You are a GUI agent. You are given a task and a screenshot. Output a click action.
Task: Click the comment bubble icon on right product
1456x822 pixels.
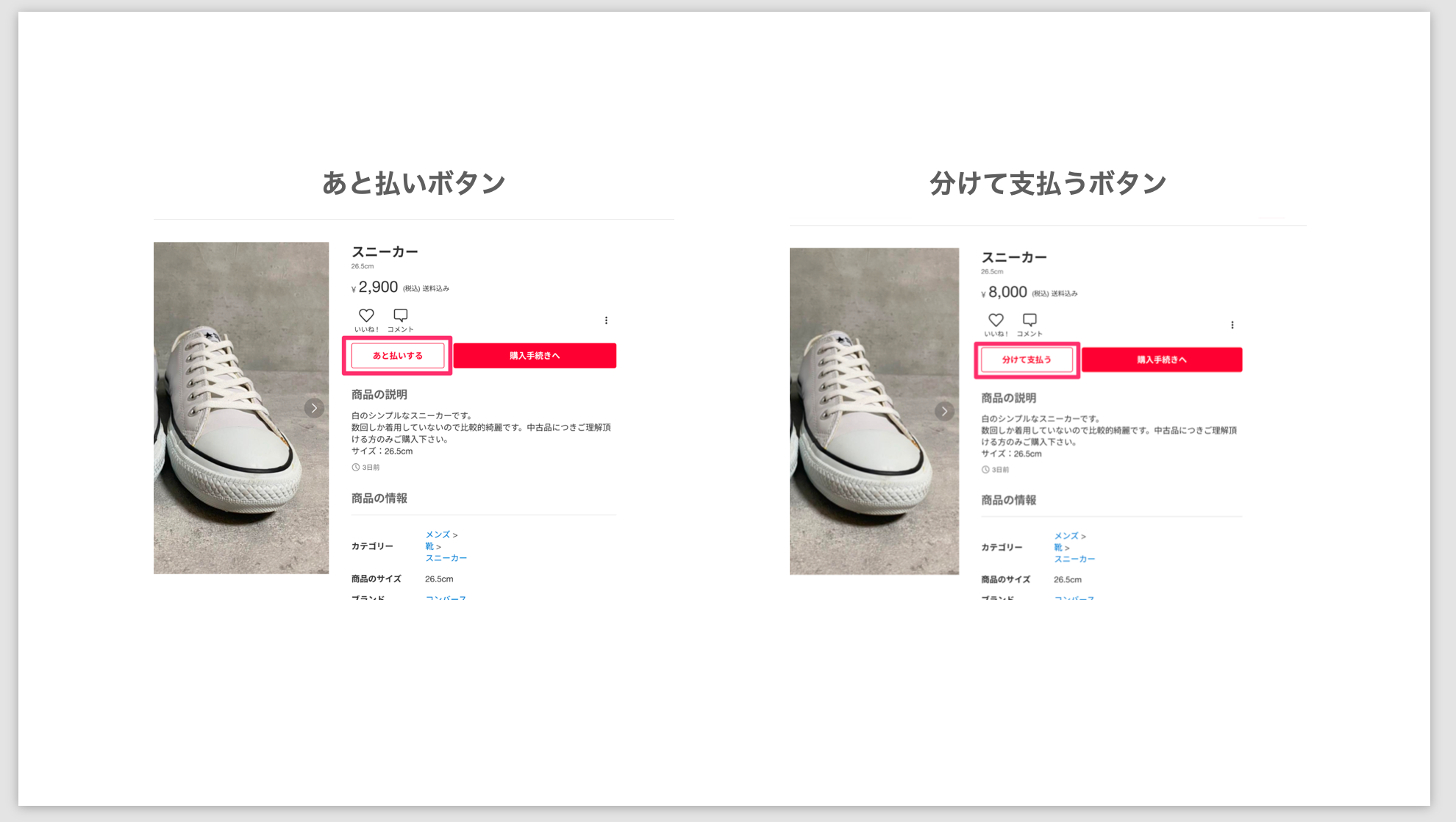(1029, 320)
